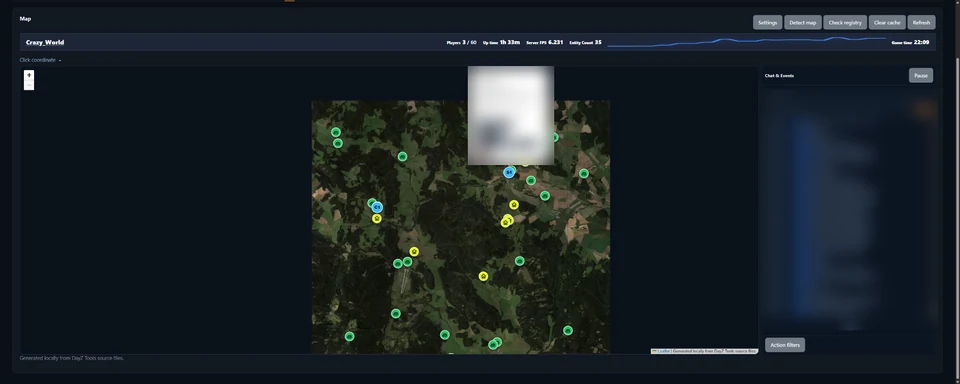
Task: Click the Map section heading
Action: point(25,19)
